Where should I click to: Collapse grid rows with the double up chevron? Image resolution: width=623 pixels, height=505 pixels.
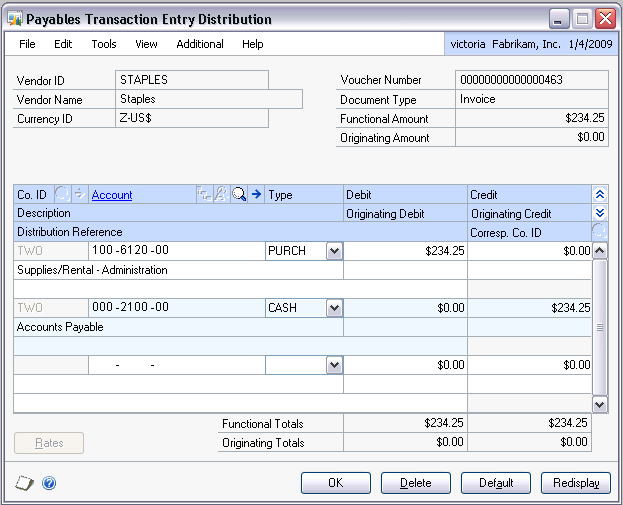600,195
